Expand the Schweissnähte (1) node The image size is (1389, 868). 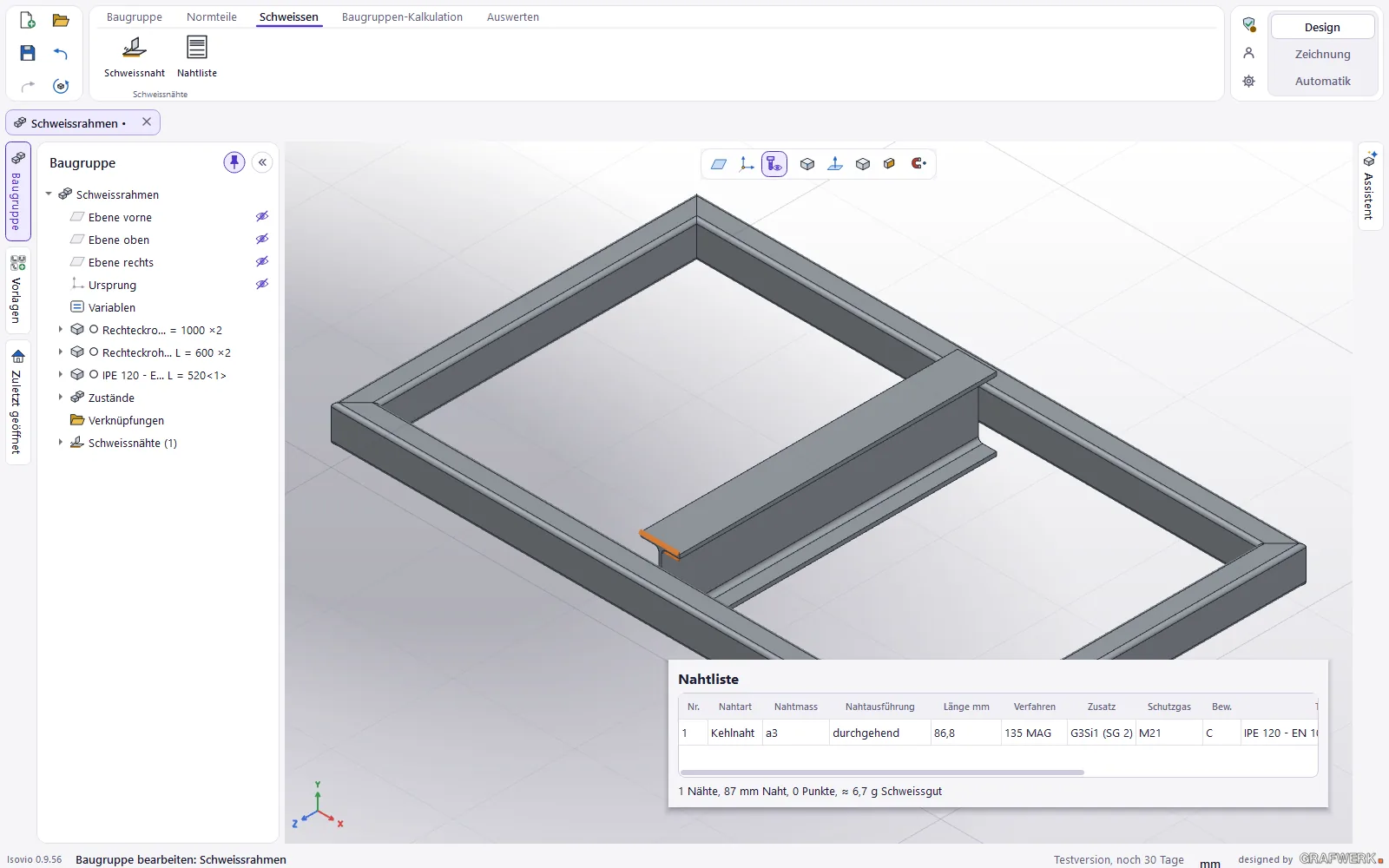pyautogui.click(x=60, y=443)
